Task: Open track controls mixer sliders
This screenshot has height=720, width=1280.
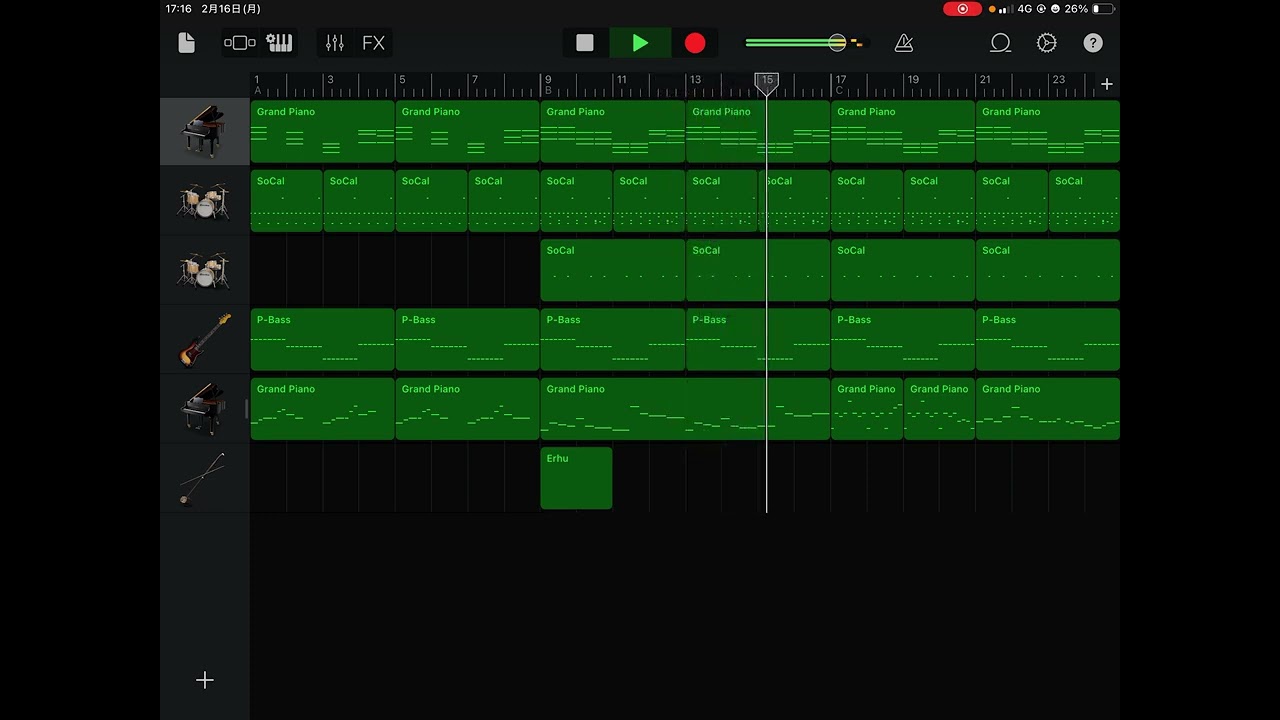Action: click(335, 43)
